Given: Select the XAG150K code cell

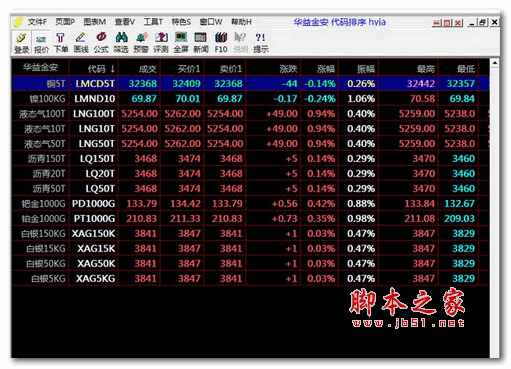Looking at the screenshot, I should pyautogui.click(x=94, y=234).
